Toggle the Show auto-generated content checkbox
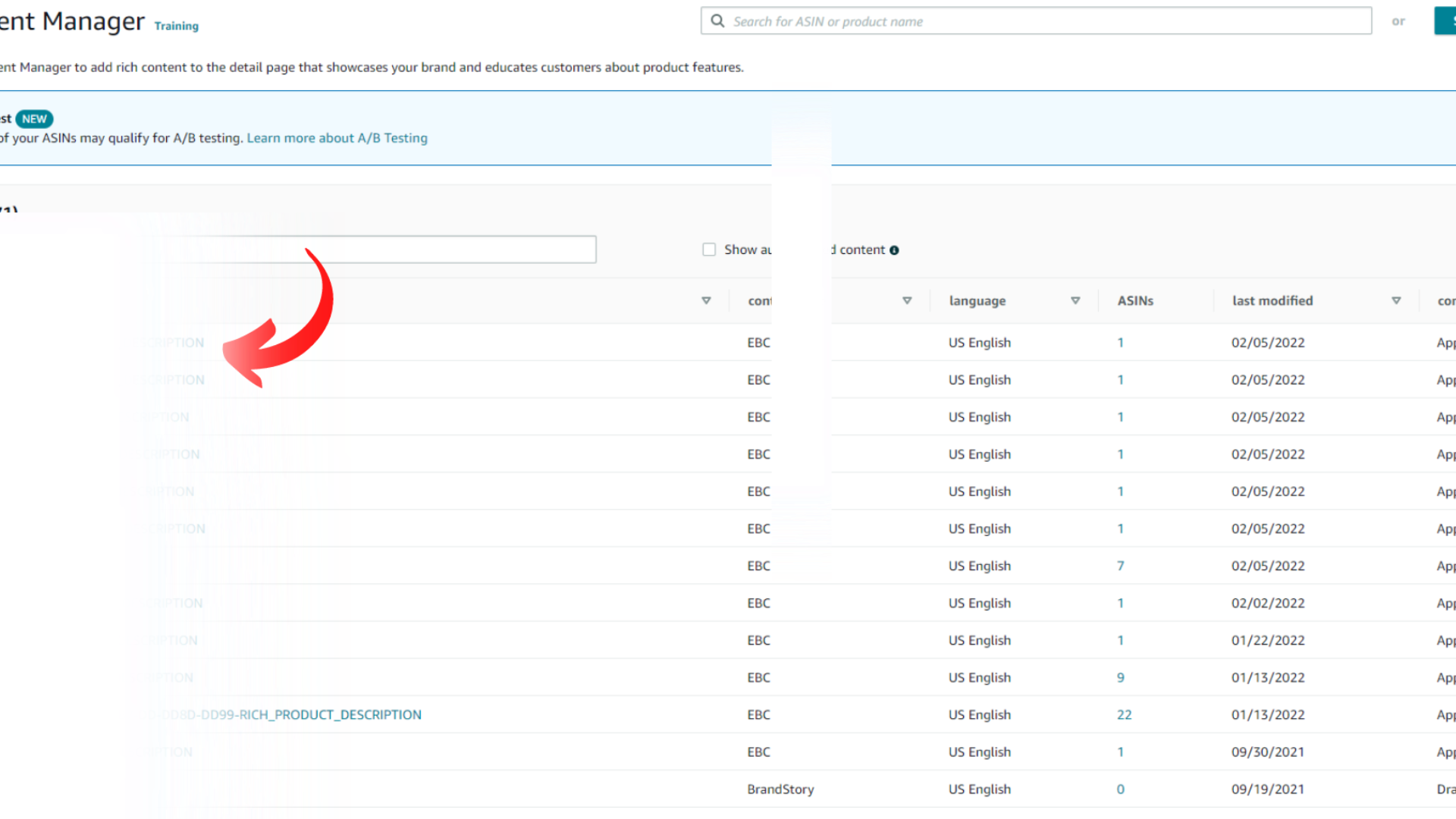 [x=709, y=249]
